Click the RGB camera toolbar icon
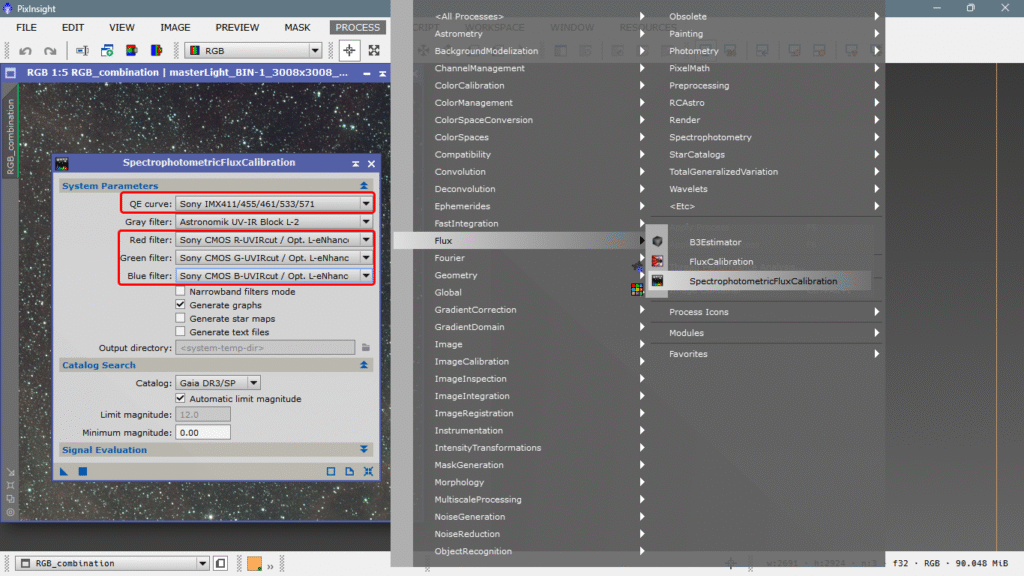 [132, 51]
